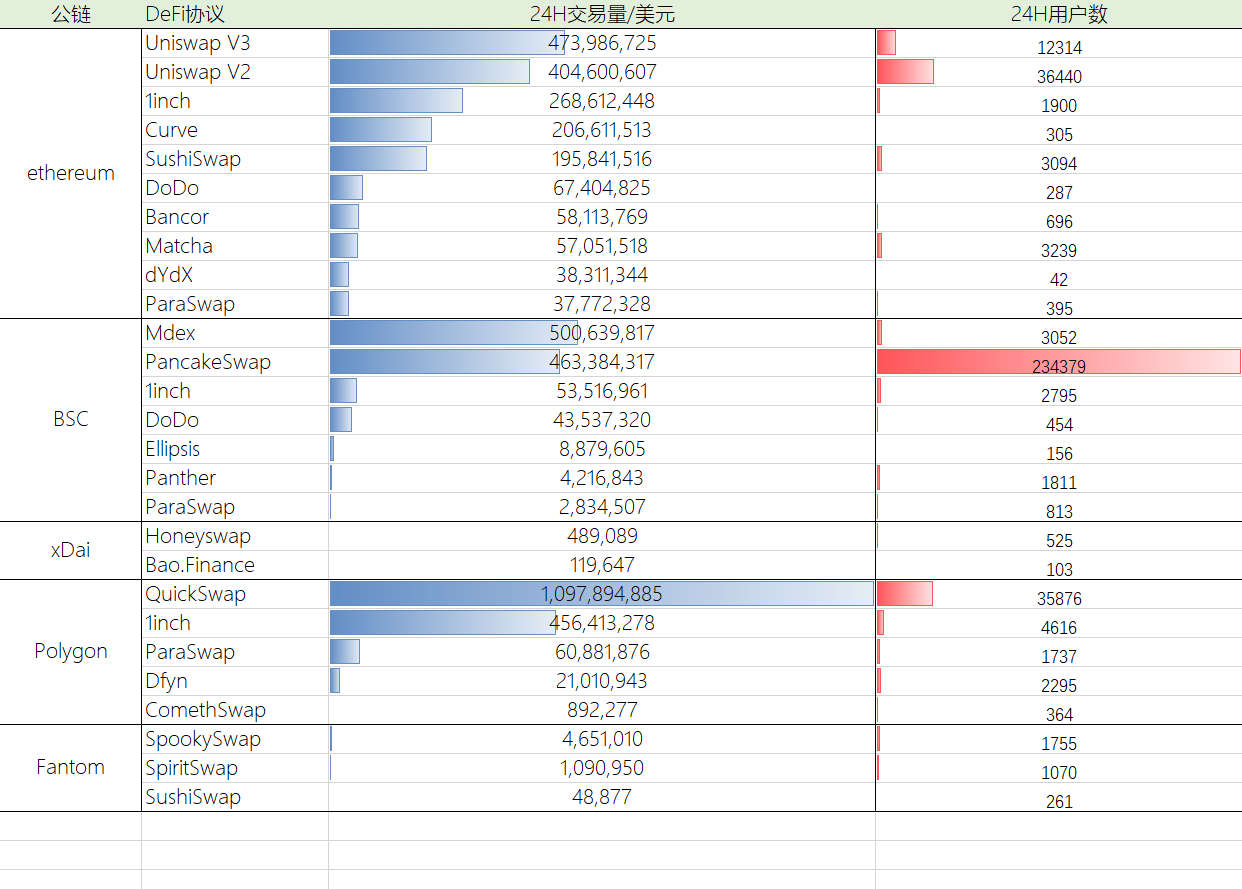The width and height of the screenshot is (1242, 889).
Task: Select the user count cell 261
Action: (1059, 797)
